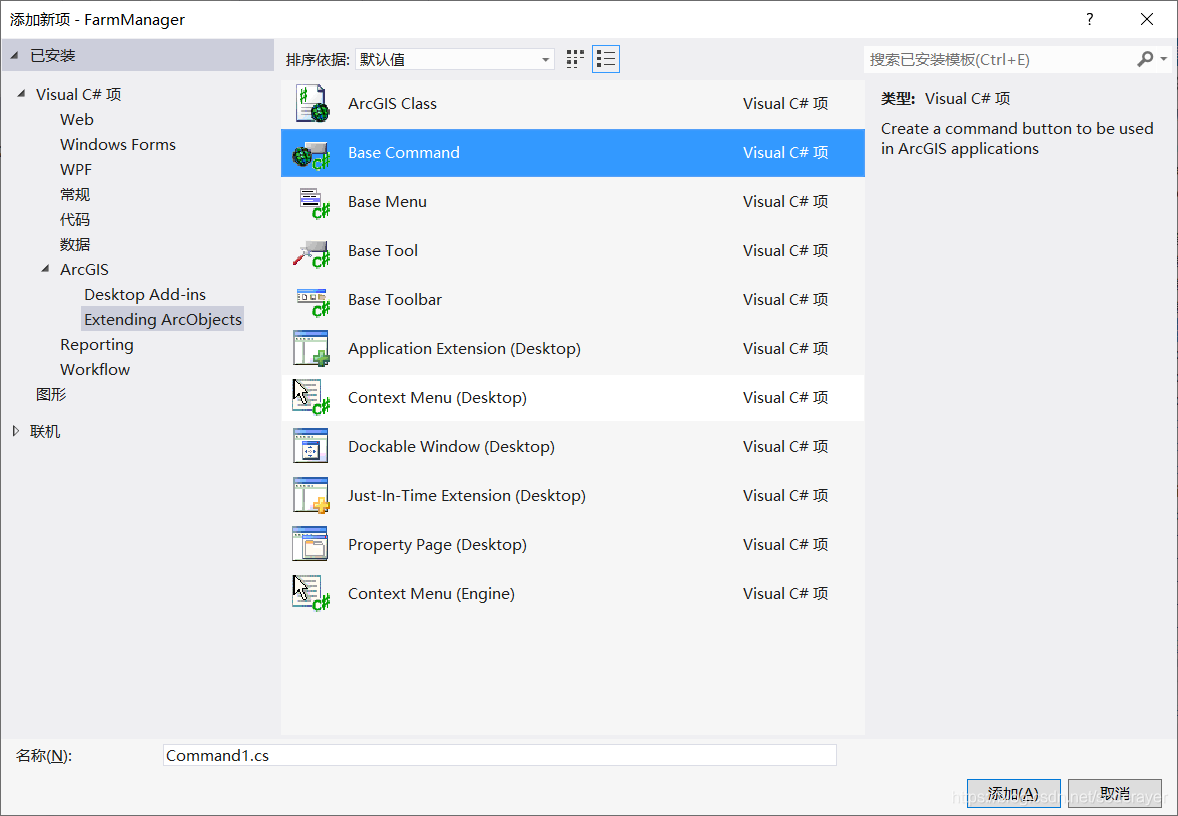Select the Property Page (Desktop) name
The image size is (1178, 816).
(437, 545)
